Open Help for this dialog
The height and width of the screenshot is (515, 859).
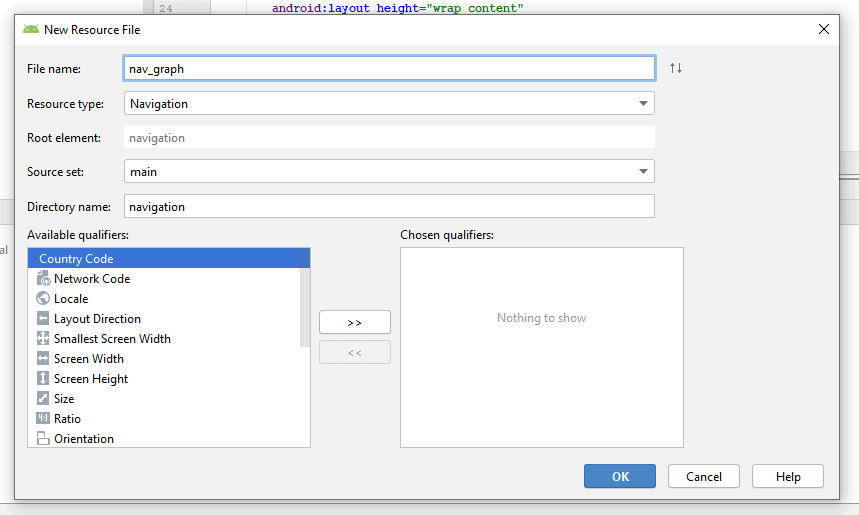[x=788, y=477]
